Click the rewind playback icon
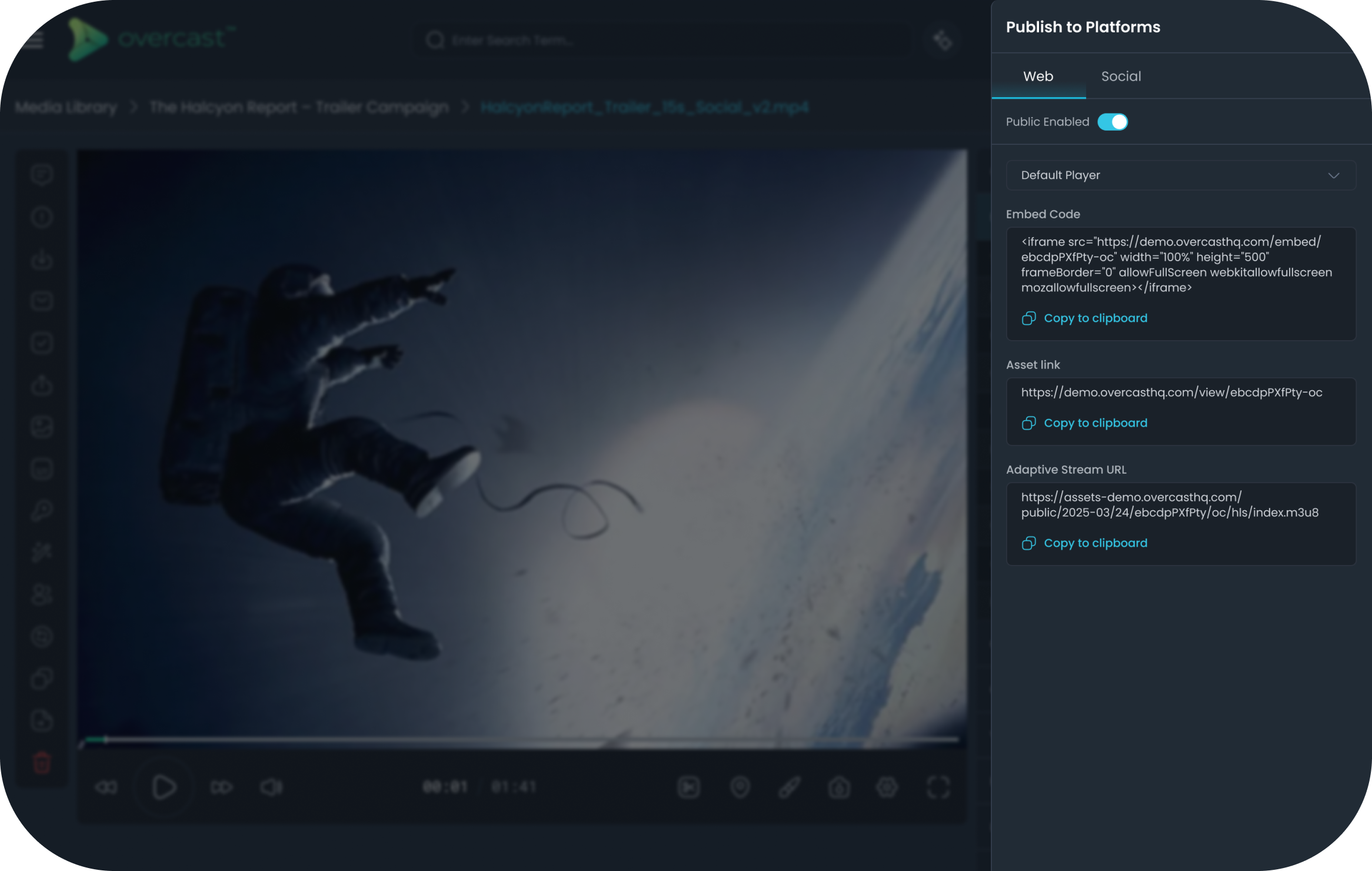This screenshot has height=871, width=1372. pyautogui.click(x=106, y=787)
